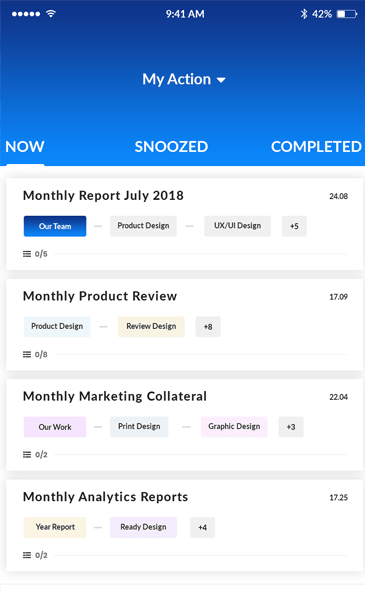The image size is (365, 593).
Task: Select the UX/UI Design tag
Action: (x=238, y=226)
